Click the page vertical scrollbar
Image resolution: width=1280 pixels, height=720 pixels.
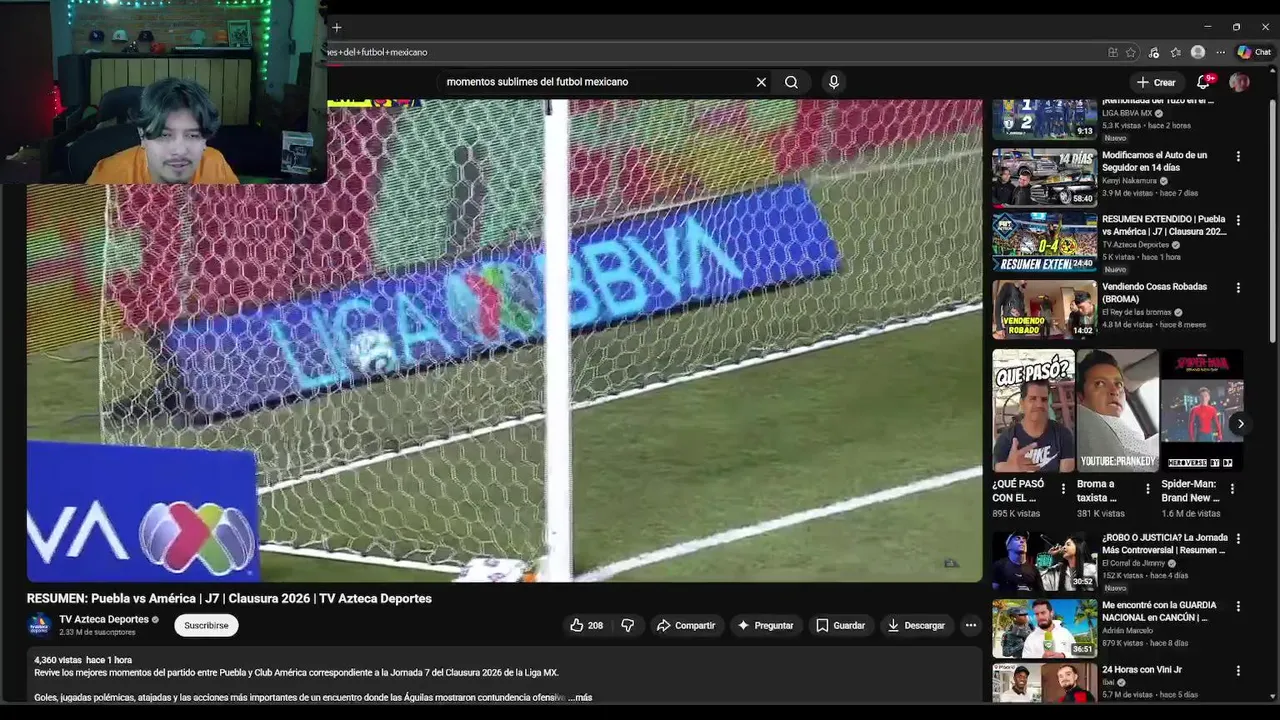pos(1273,220)
